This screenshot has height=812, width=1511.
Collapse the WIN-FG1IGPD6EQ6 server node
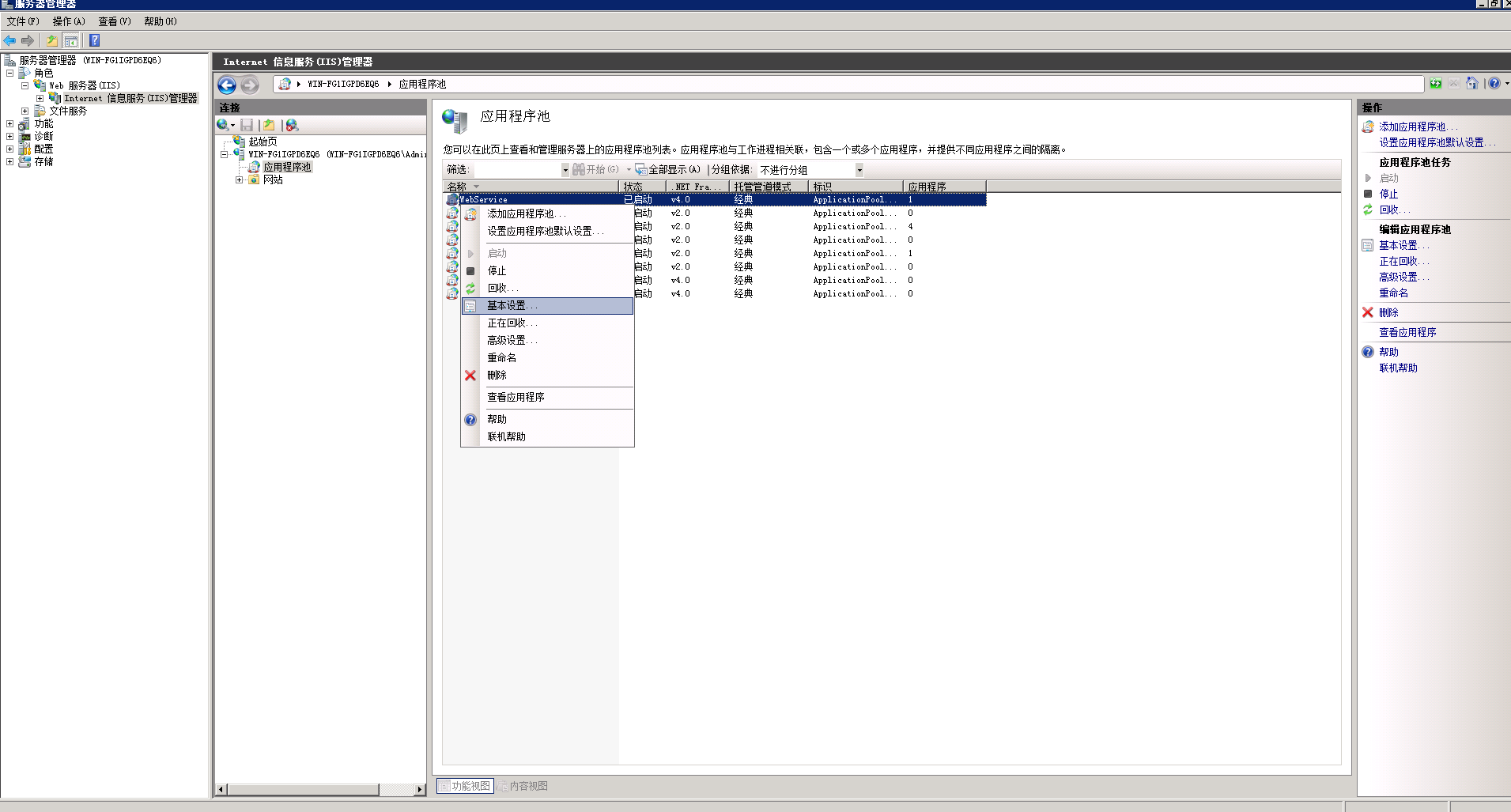point(225,154)
